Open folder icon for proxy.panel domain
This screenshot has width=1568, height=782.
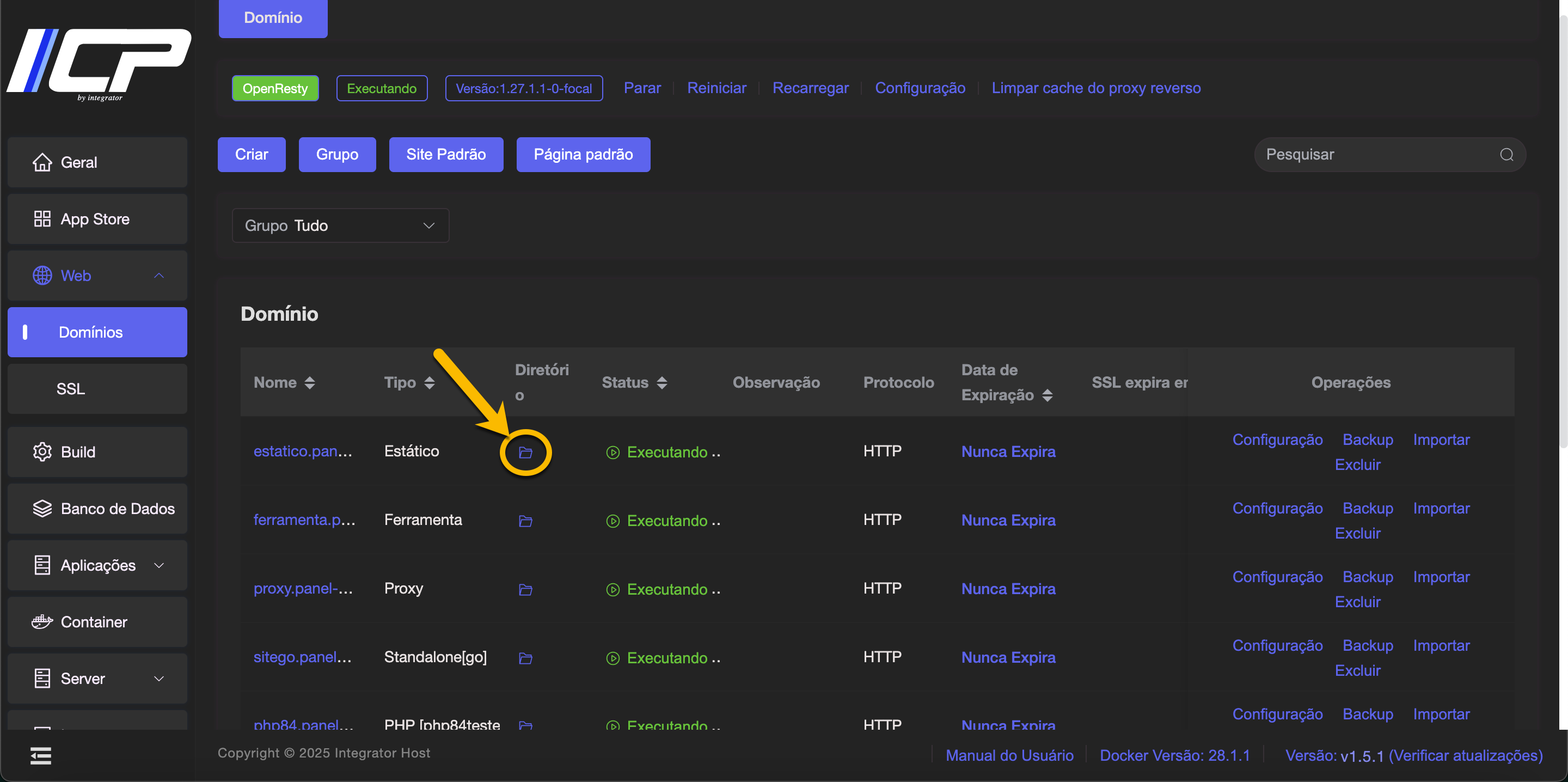coord(525,590)
